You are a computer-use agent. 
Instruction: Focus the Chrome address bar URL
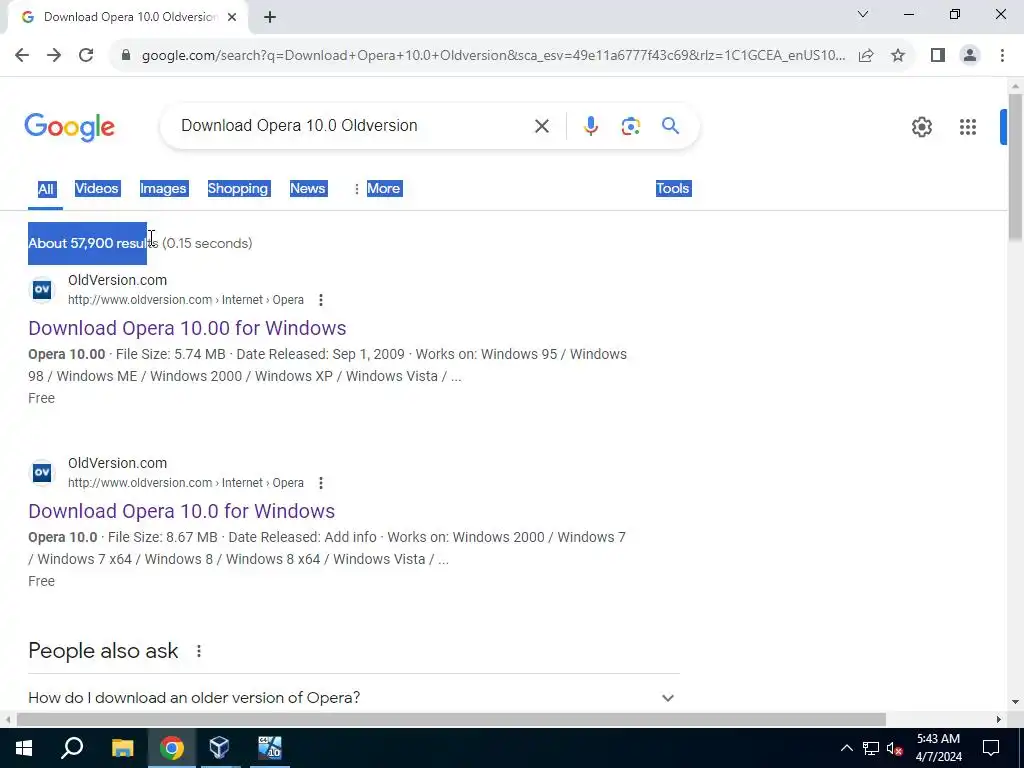coord(493,56)
